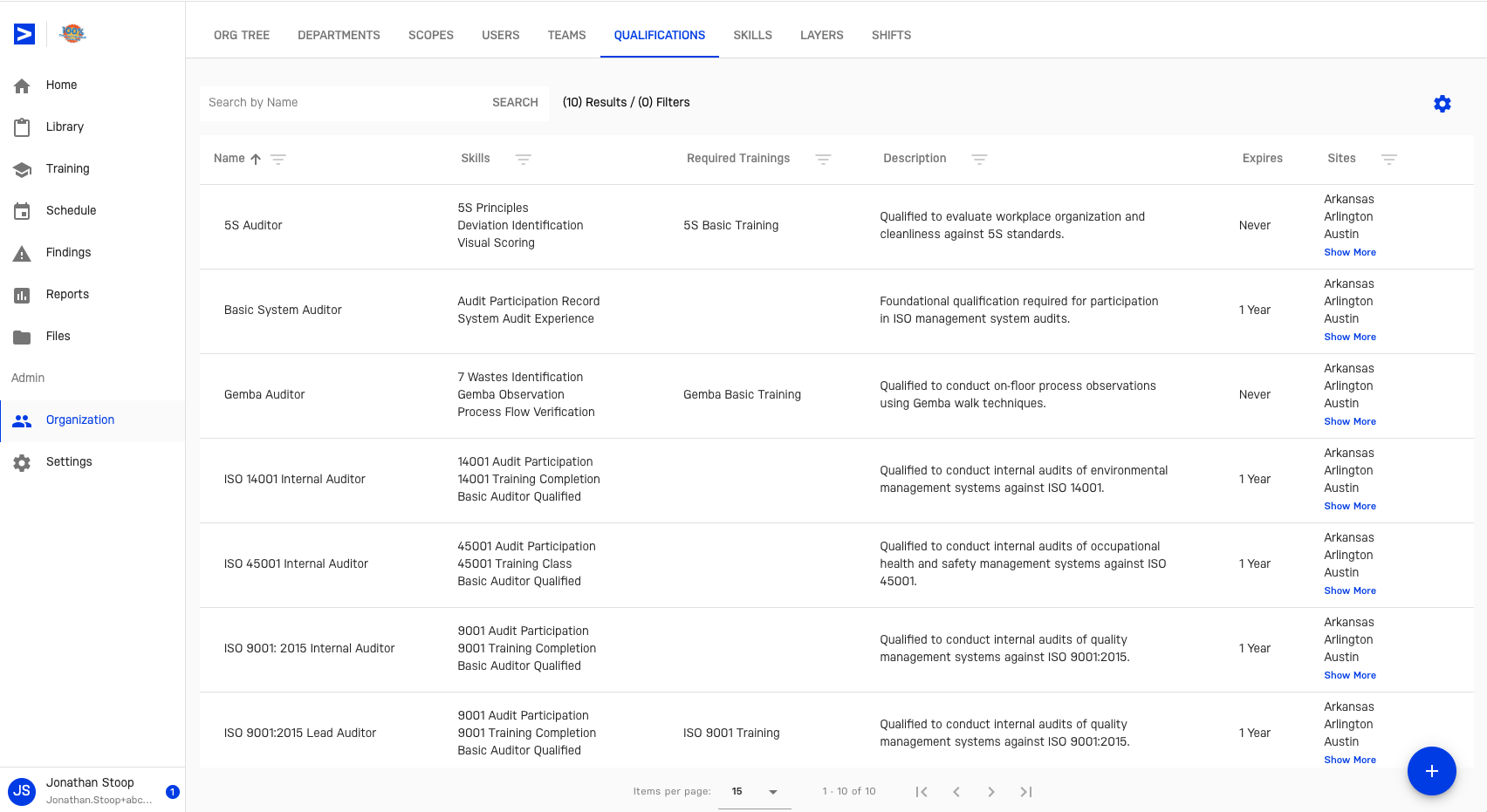Go to last page of results
Image resolution: width=1487 pixels, height=812 pixels.
pyautogui.click(x=1026, y=792)
